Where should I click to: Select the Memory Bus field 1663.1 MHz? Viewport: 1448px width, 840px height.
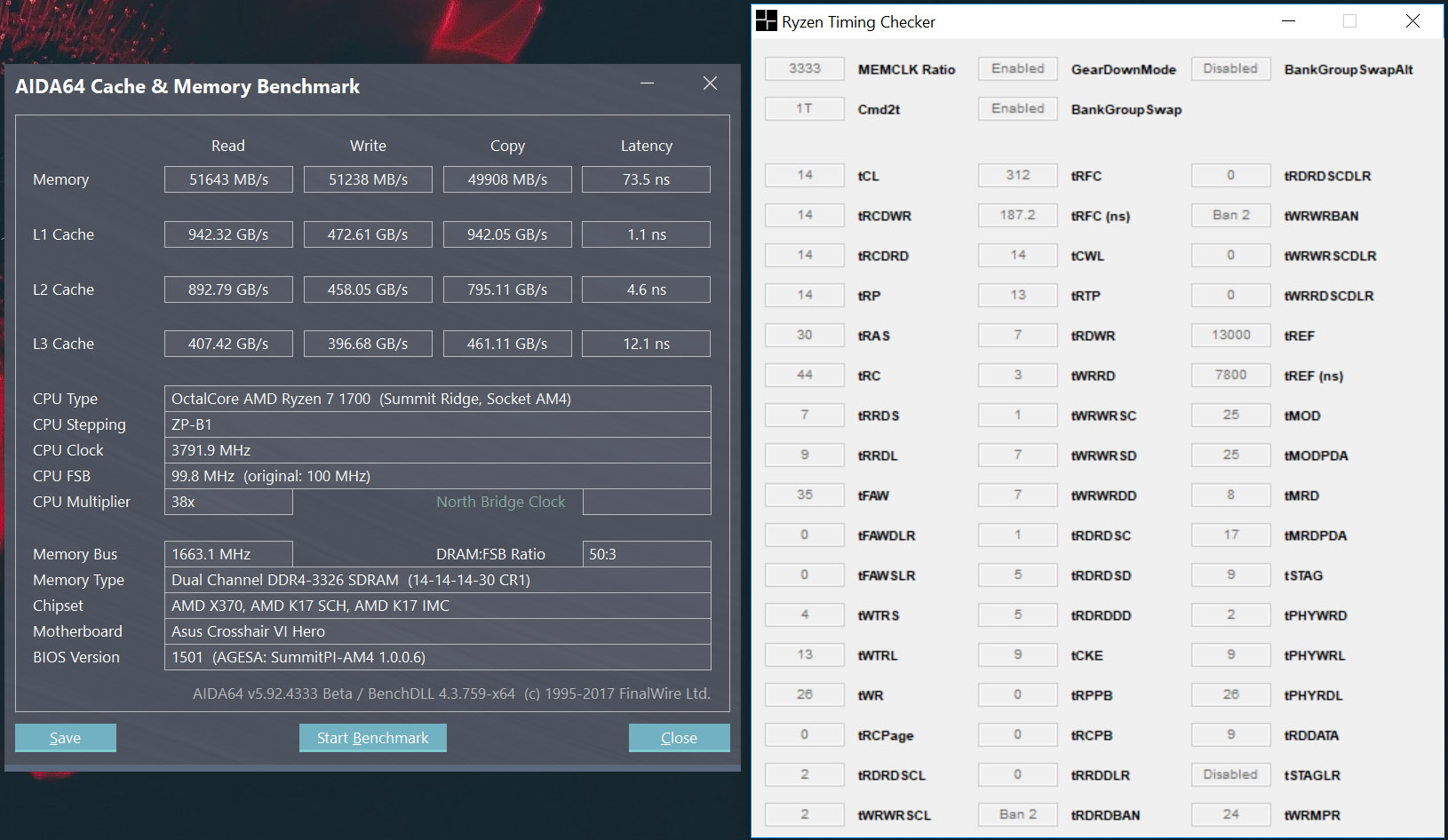(228, 554)
